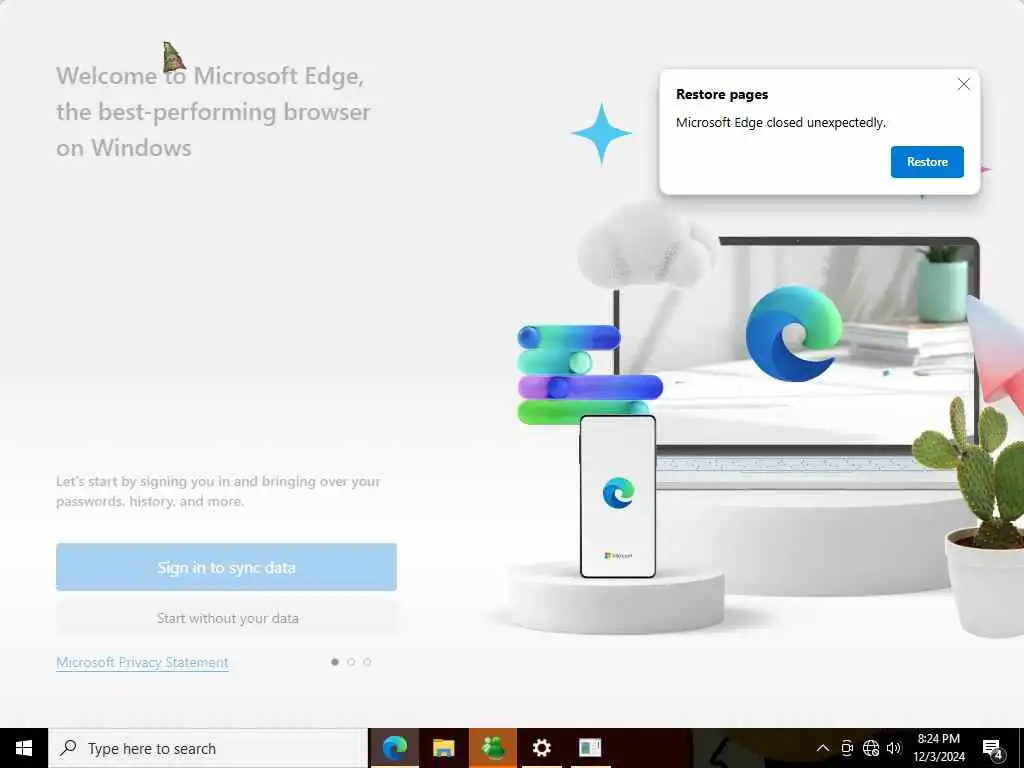Click 'Microsoft Edge closed unexpectedly.' message
The height and width of the screenshot is (768, 1024).
pos(780,122)
